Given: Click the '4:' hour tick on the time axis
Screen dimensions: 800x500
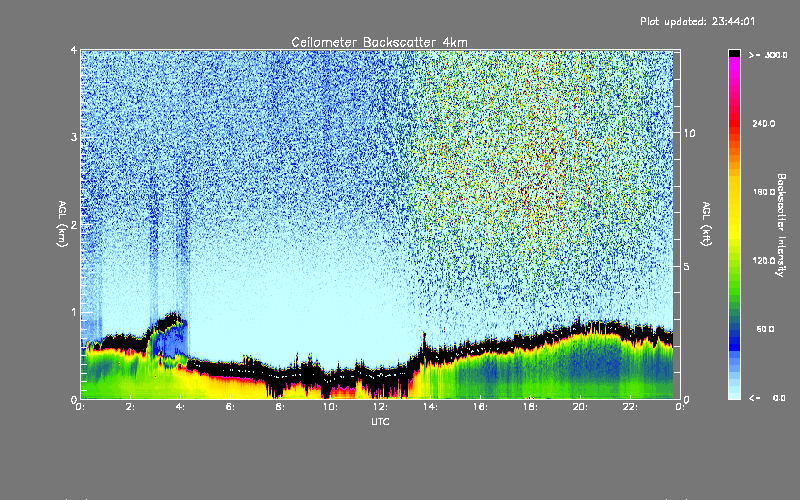Looking at the screenshot, I should (181, 407).
